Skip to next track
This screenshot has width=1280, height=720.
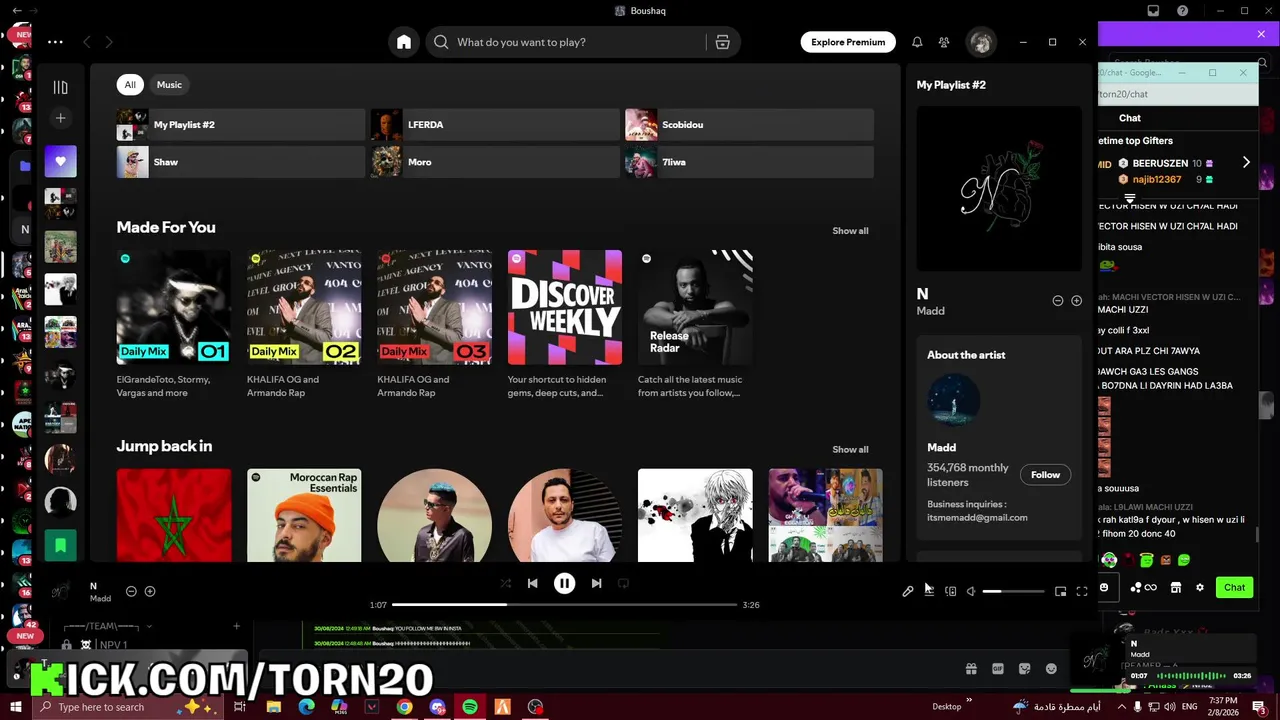click(596, 583)
